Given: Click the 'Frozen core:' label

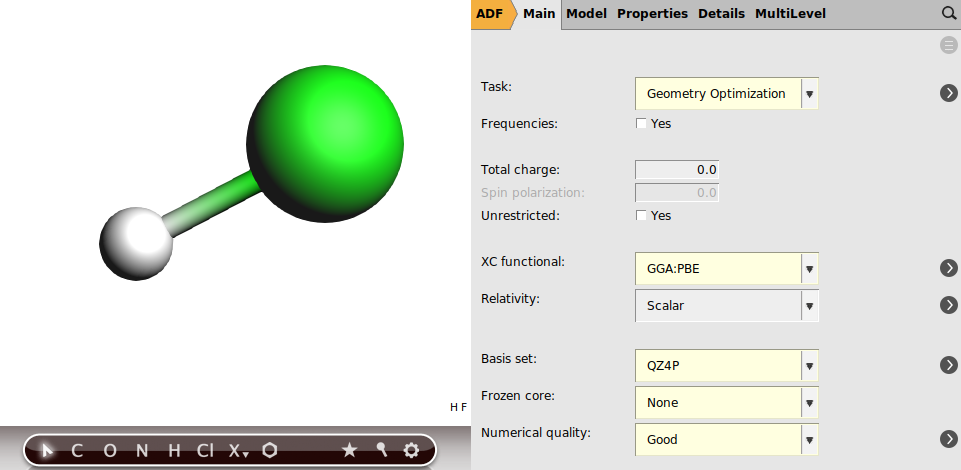Looking at the screenshot, I should pos(518,396).
